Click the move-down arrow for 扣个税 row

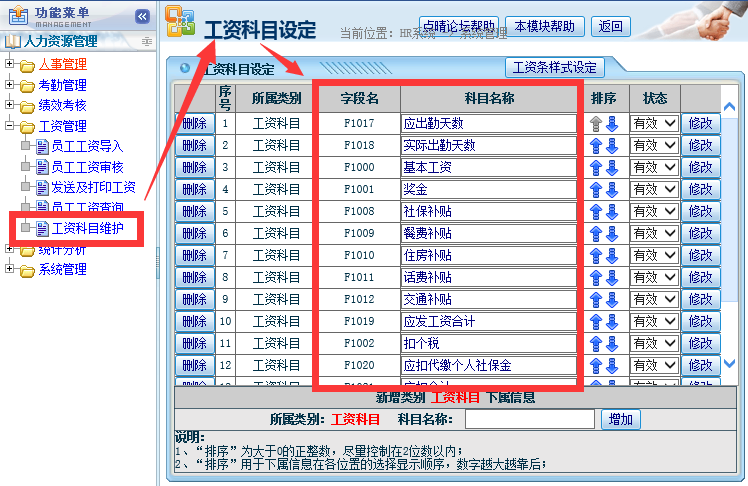click(612, 344)
